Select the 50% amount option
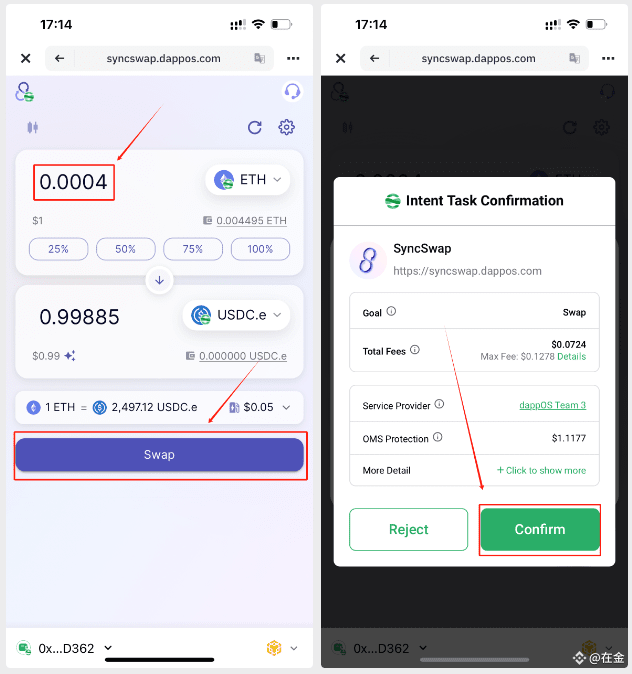The height and width of the screenshot is (674, 632). point(126,249)
